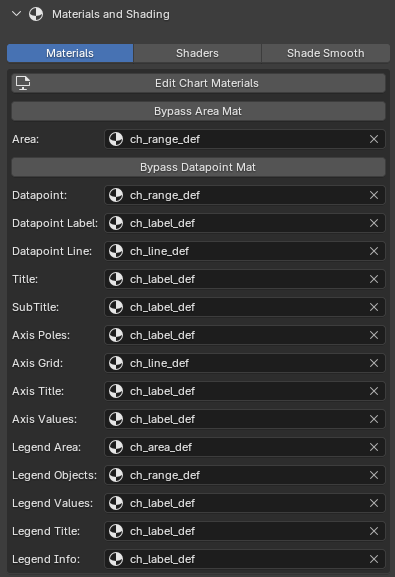Click material icon in Legend Area field
Viewport: 395px width, 577px height.
(x=116, y=447)
